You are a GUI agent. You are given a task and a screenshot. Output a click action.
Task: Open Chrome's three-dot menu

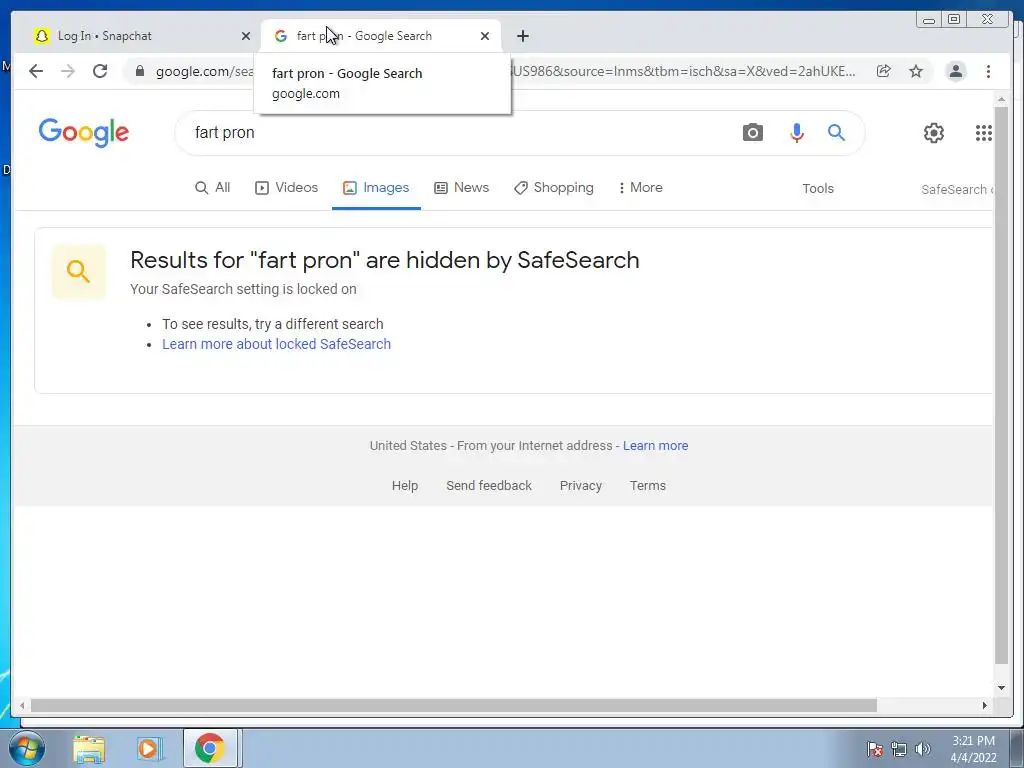click(988, 71)
